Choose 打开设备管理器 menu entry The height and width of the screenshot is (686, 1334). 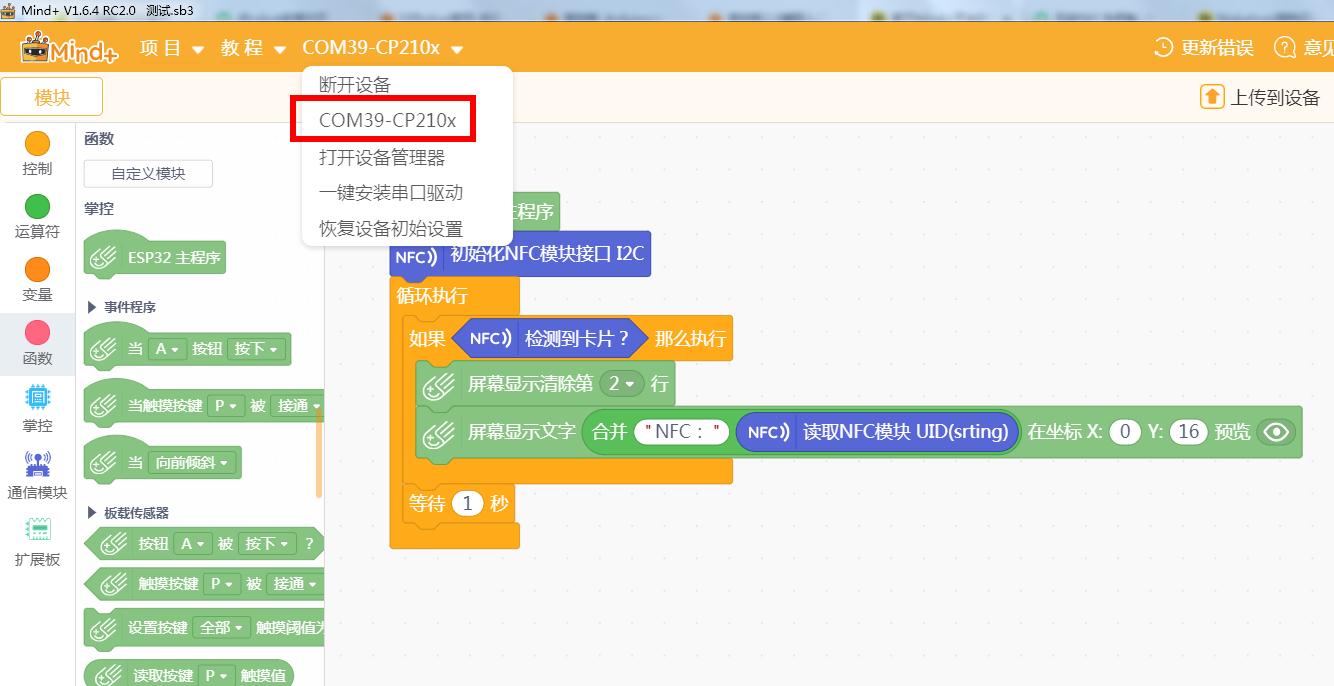[x=382, y=157]
